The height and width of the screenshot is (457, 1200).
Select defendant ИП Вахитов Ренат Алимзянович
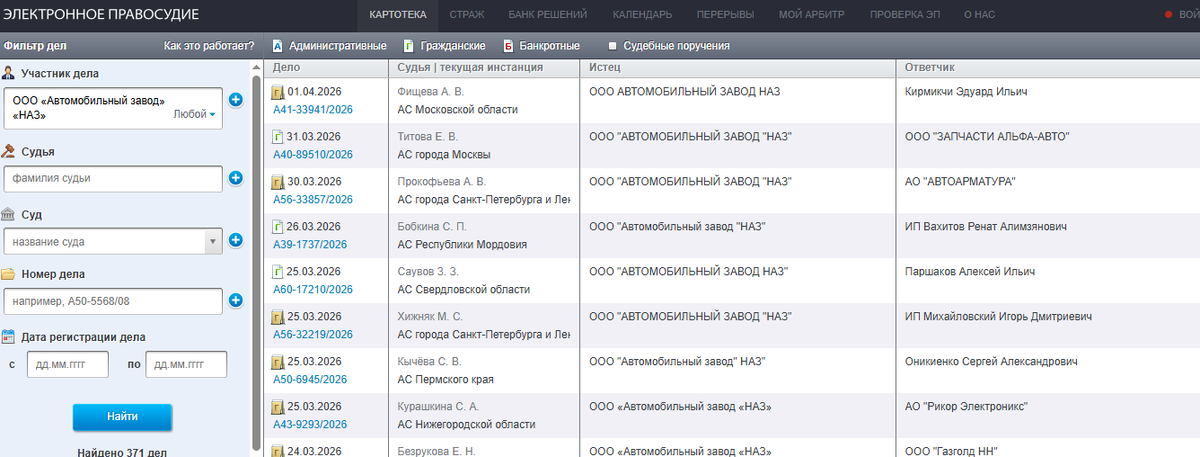pos(986,227)
